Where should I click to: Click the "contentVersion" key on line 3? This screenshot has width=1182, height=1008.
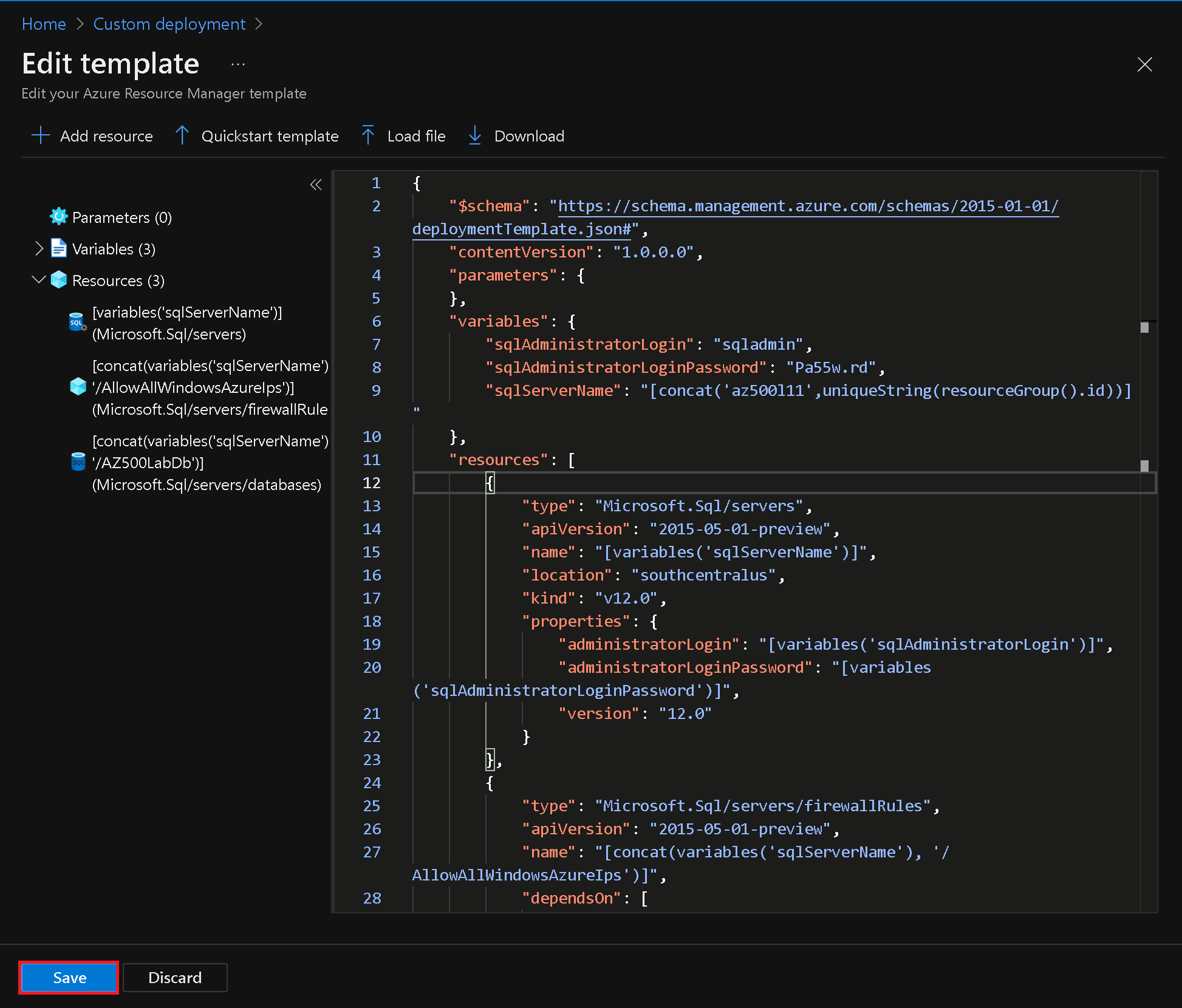(x=521, y=252)
